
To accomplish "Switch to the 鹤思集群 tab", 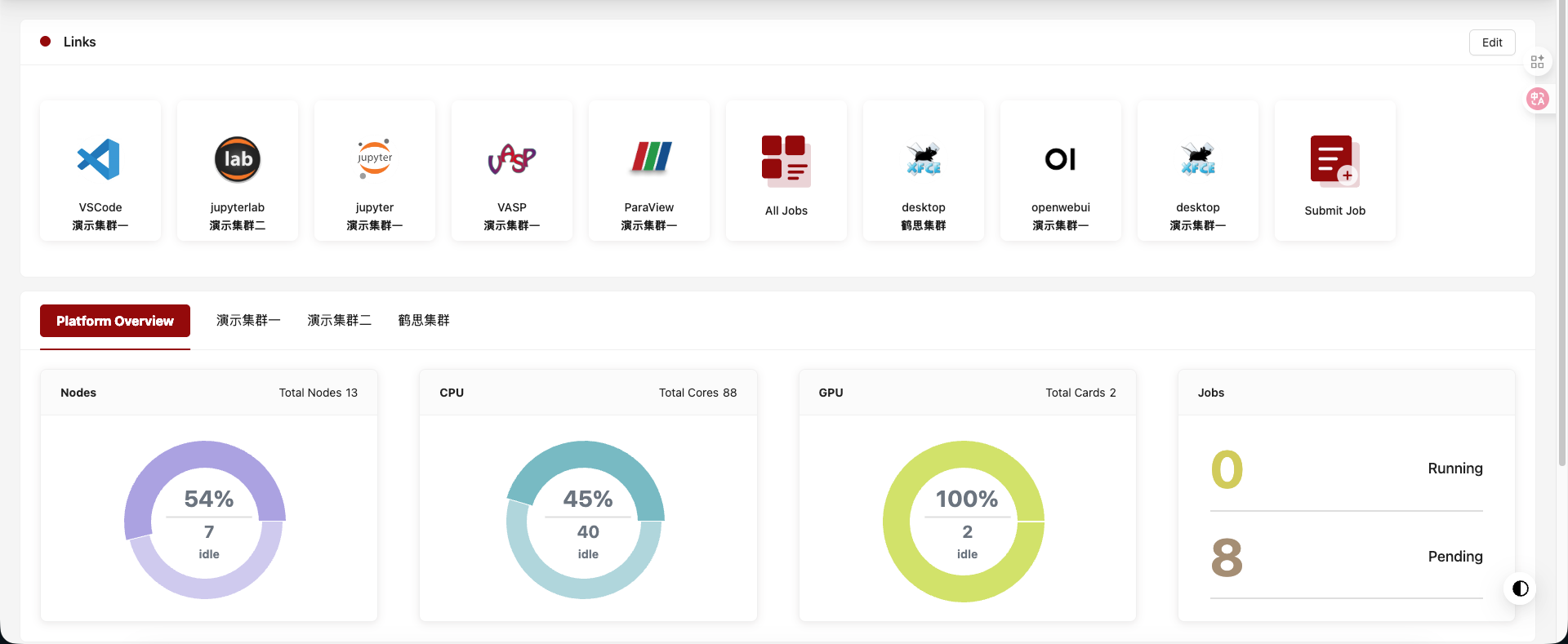I will pos(424,321).
